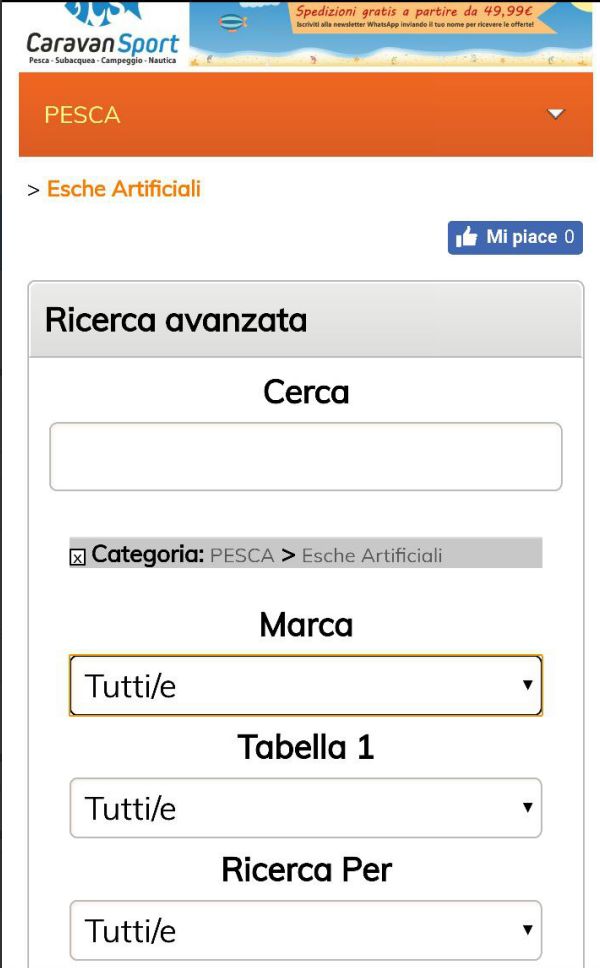Image resolution: width=600 pixels, height=968 pixels.
Task: Click PESCA in the Categoria filter
Action: coord(242,555)
